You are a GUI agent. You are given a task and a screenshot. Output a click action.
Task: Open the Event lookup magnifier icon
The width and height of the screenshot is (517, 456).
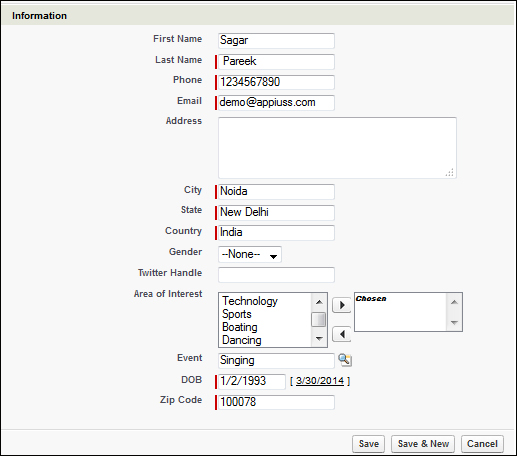tap(345, 360)
